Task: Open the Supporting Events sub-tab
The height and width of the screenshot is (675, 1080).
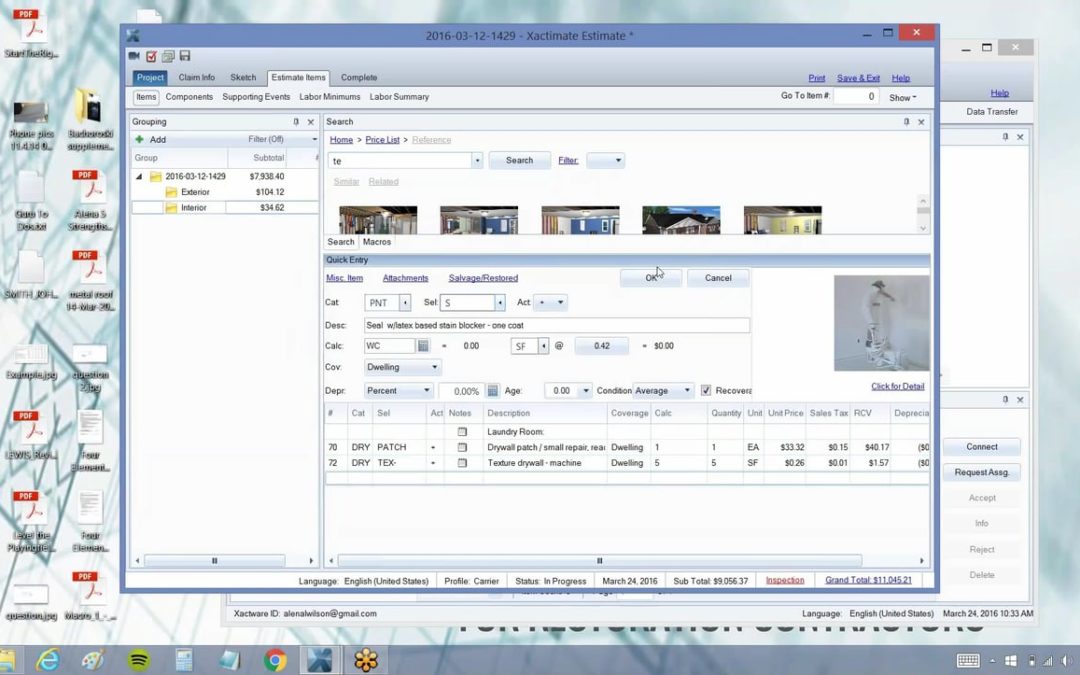Action: point(256,97)
